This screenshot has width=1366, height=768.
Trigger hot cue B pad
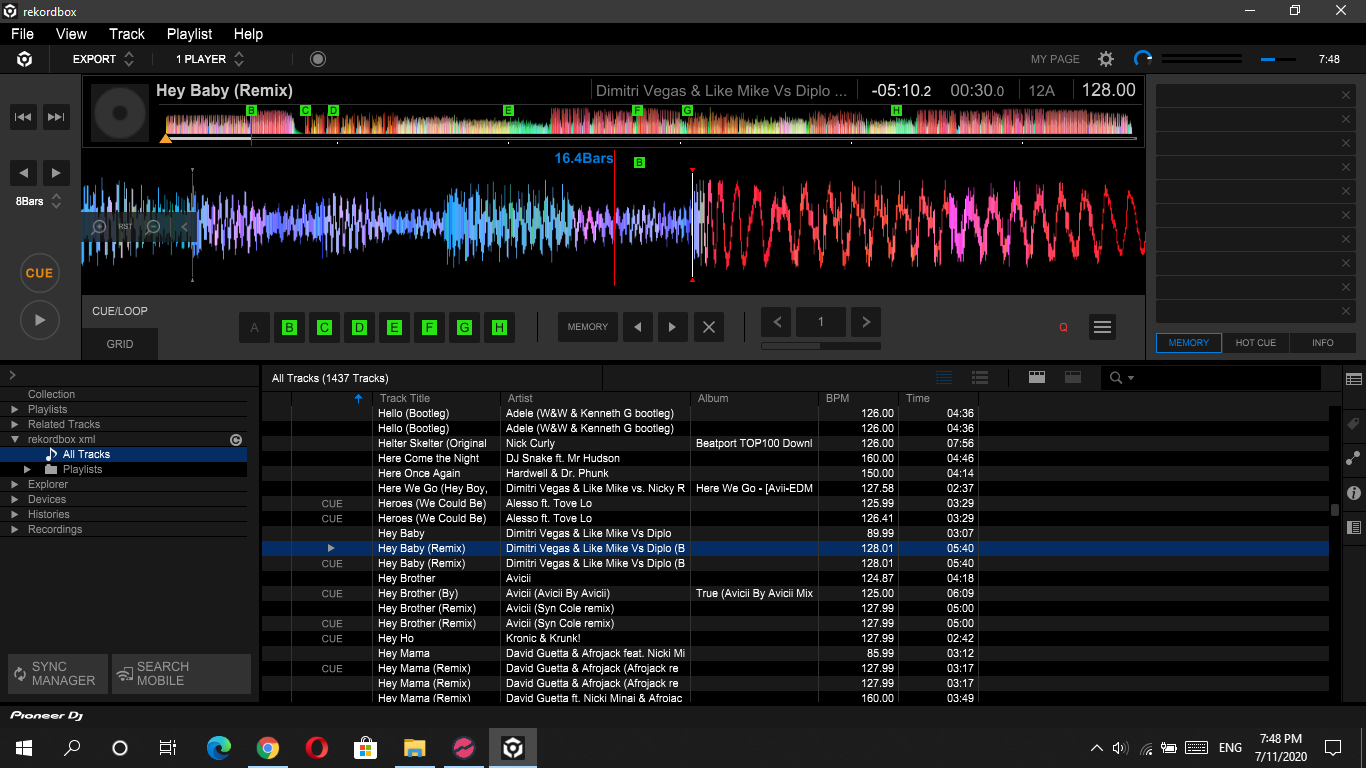coord(289,327)
